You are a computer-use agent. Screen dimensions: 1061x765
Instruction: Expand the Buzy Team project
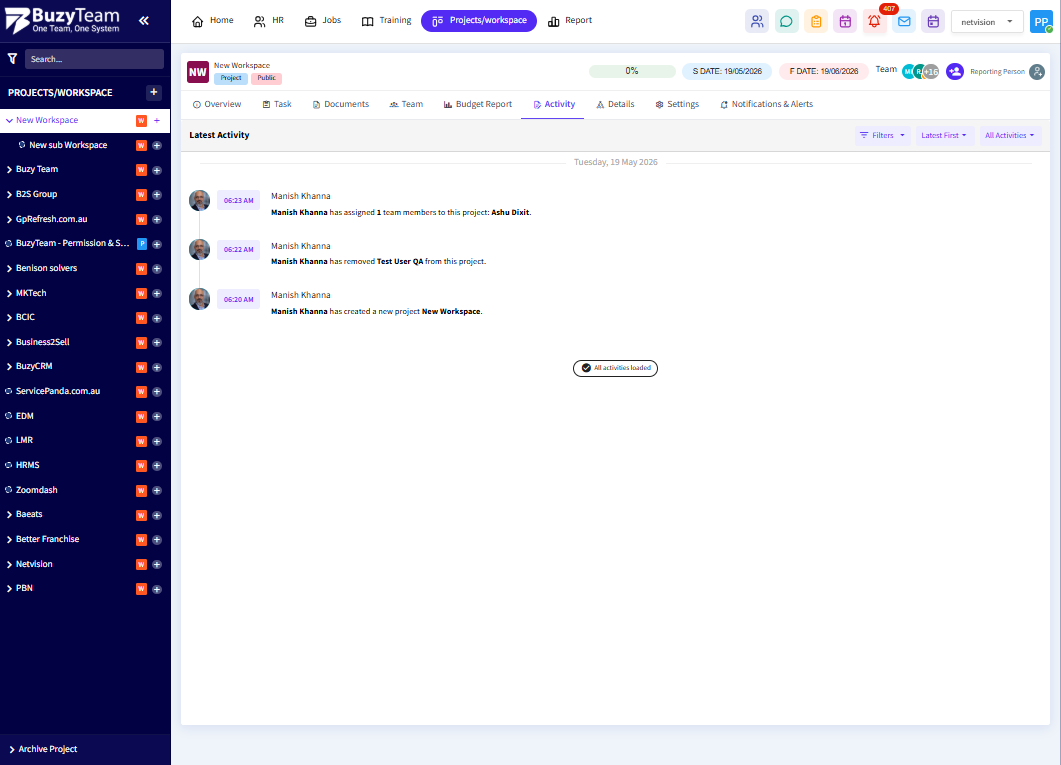(9, 170)
